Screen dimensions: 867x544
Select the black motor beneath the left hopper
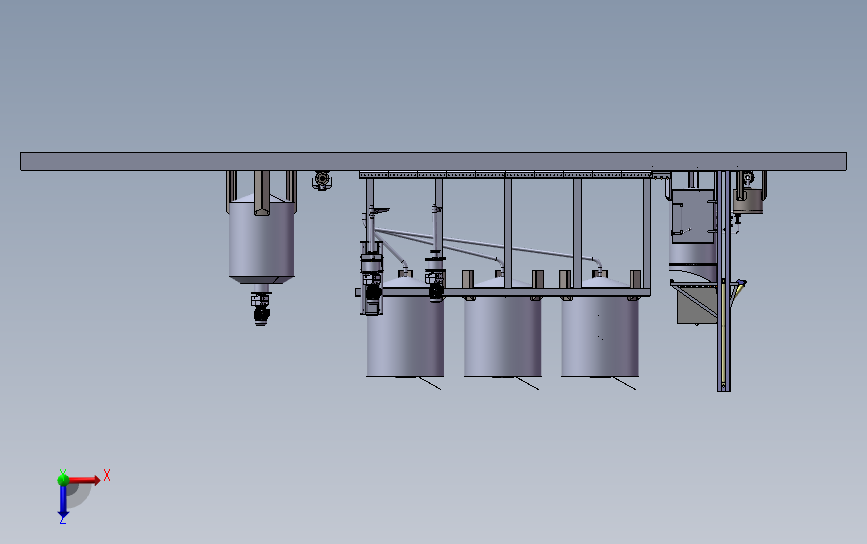pos(261,314)
